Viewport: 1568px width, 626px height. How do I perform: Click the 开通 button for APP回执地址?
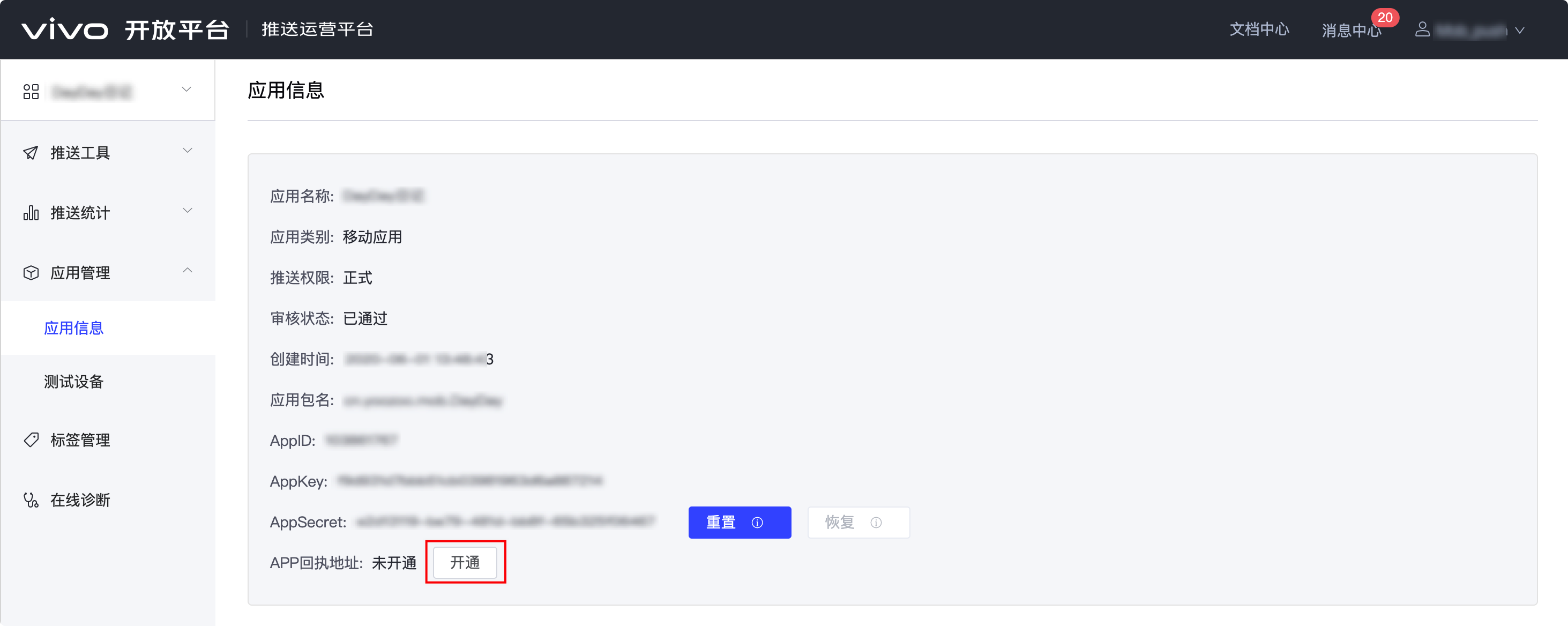465,562
